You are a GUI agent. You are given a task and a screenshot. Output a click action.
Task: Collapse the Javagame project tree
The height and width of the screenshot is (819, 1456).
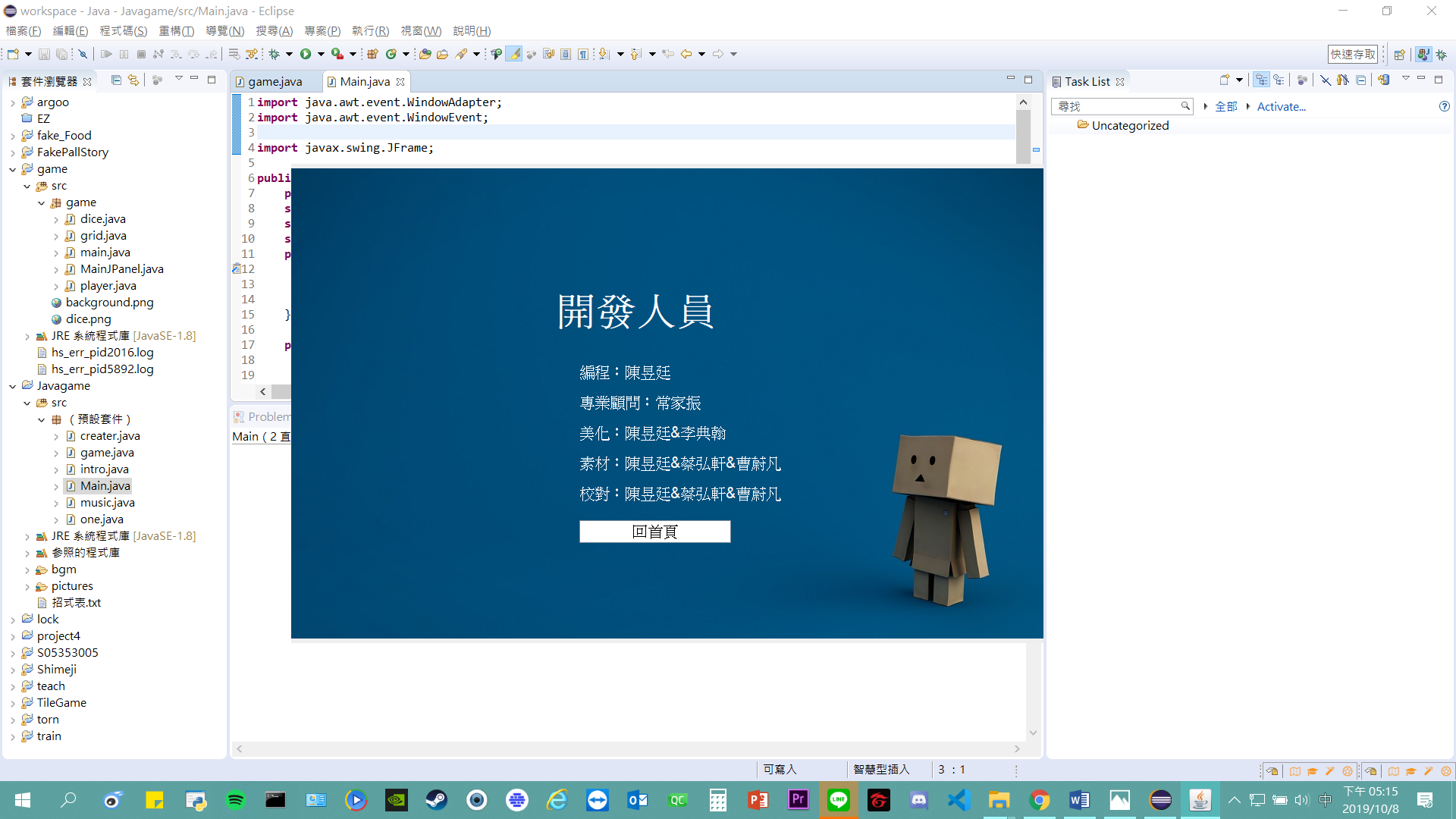tap(13, 386)
